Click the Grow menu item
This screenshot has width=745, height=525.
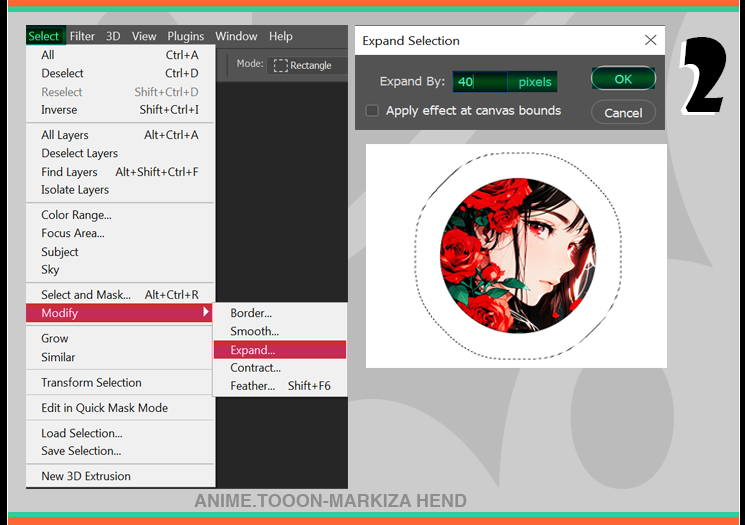(120, 338)
